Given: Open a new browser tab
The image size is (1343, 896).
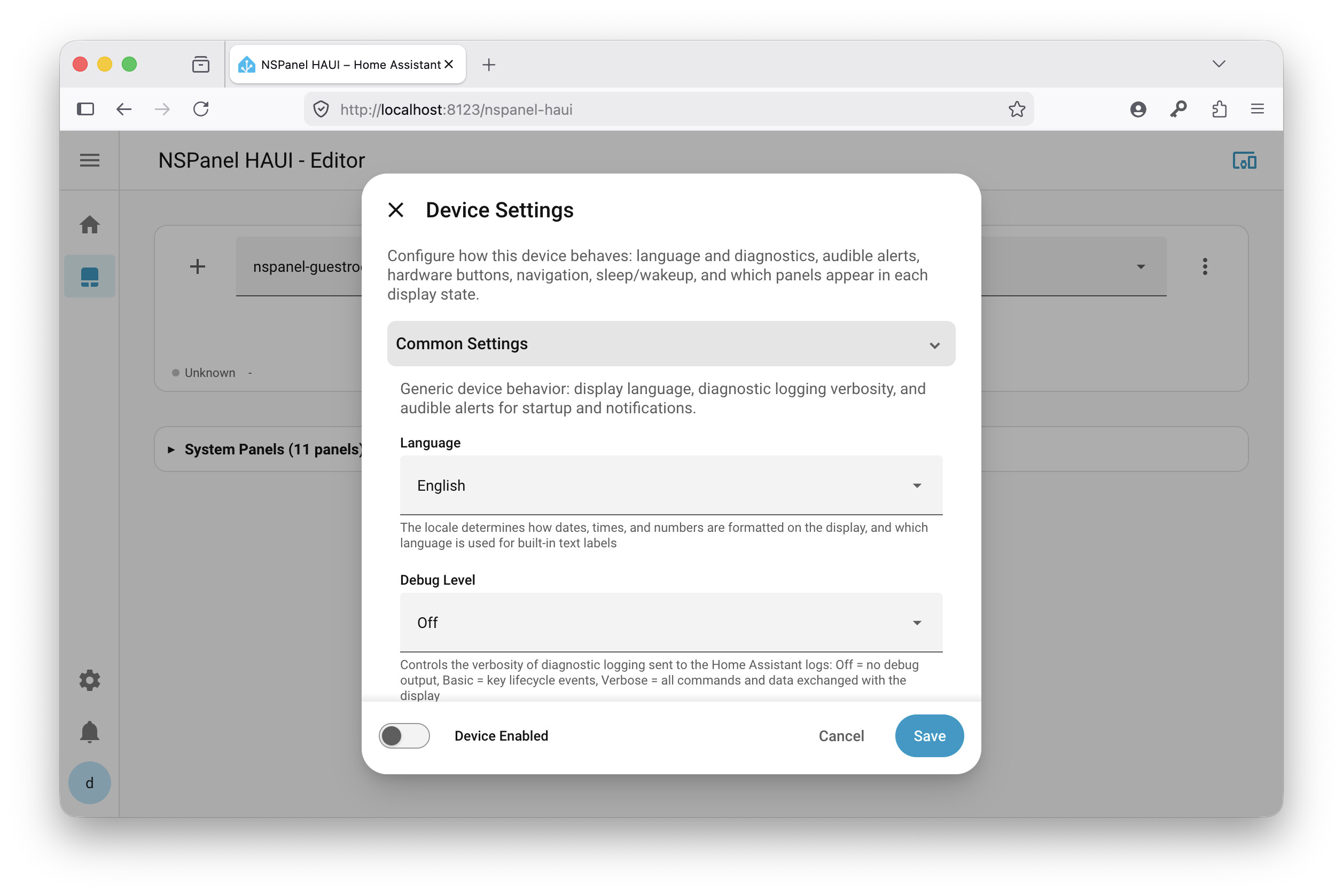Looking at the screenshot, I should click(489, 65).
